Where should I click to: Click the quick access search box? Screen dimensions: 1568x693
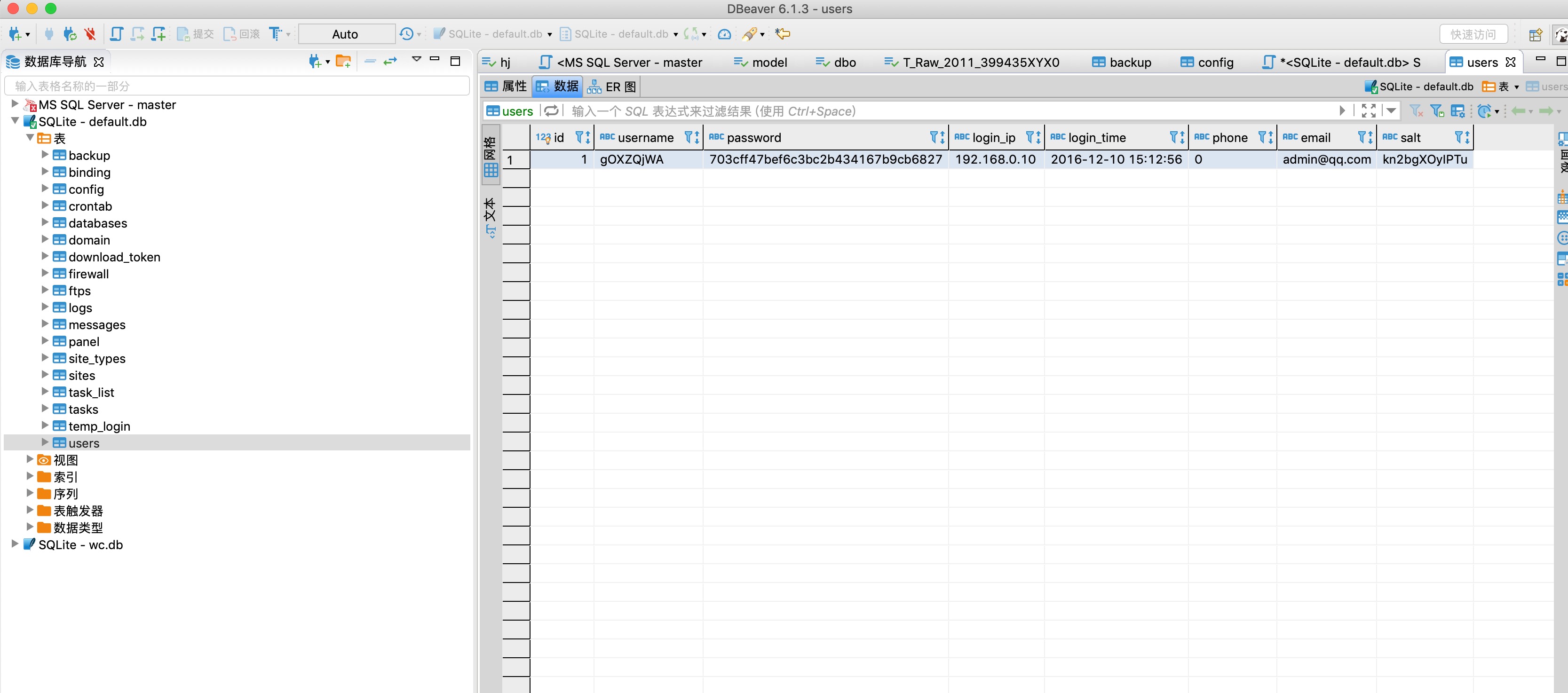pos(1473,34)
